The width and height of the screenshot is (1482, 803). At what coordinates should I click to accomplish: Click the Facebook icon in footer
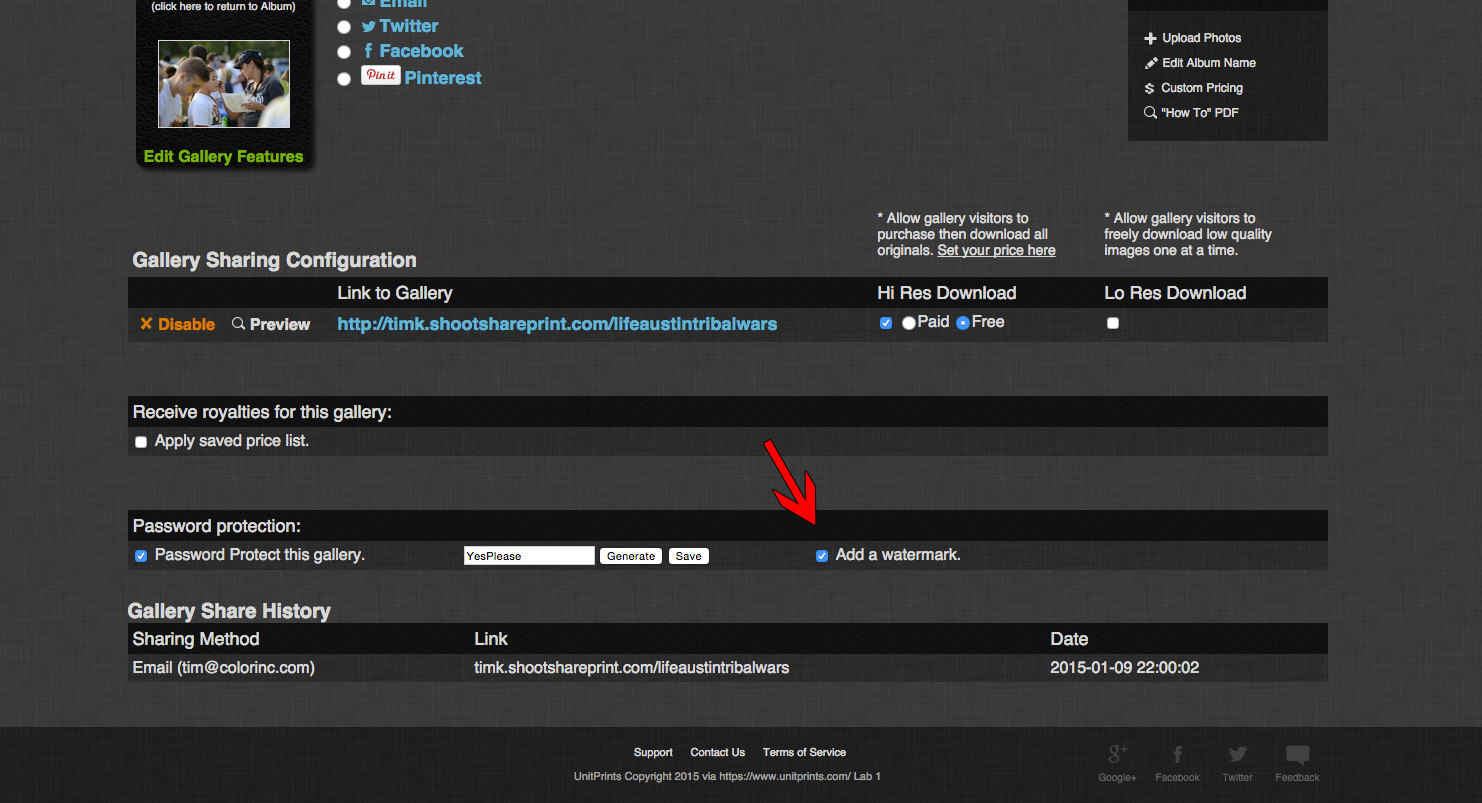(1177, 755)
